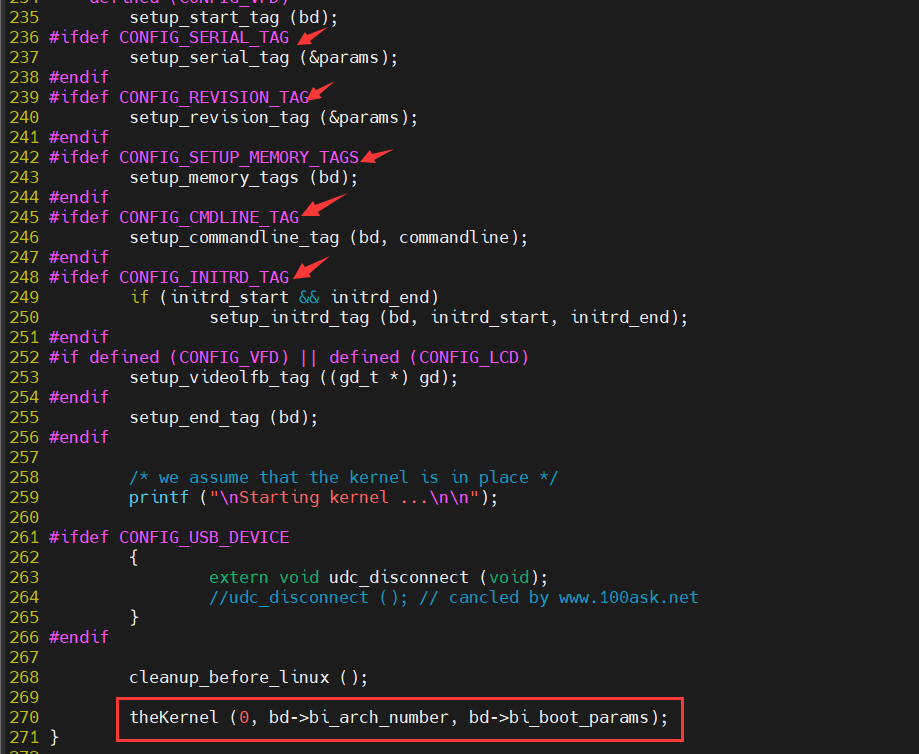
Task: Click the red arrow next to CONFIG_REVISION_TAG
Action: [321, 93]
